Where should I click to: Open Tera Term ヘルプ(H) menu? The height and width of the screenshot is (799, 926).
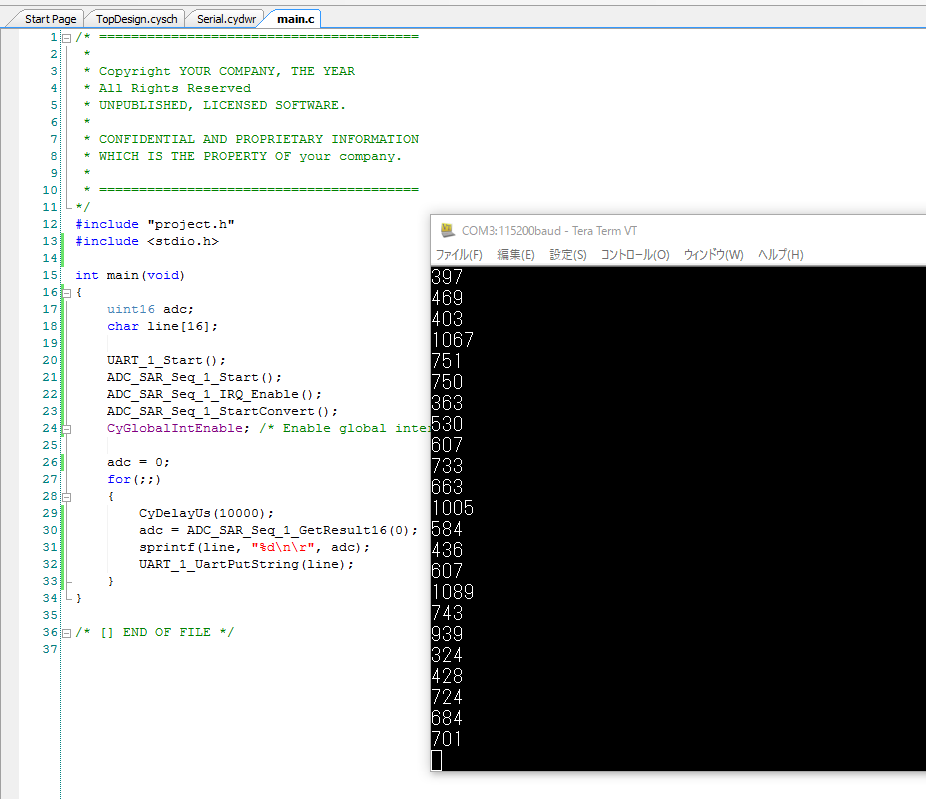point(780,255)
